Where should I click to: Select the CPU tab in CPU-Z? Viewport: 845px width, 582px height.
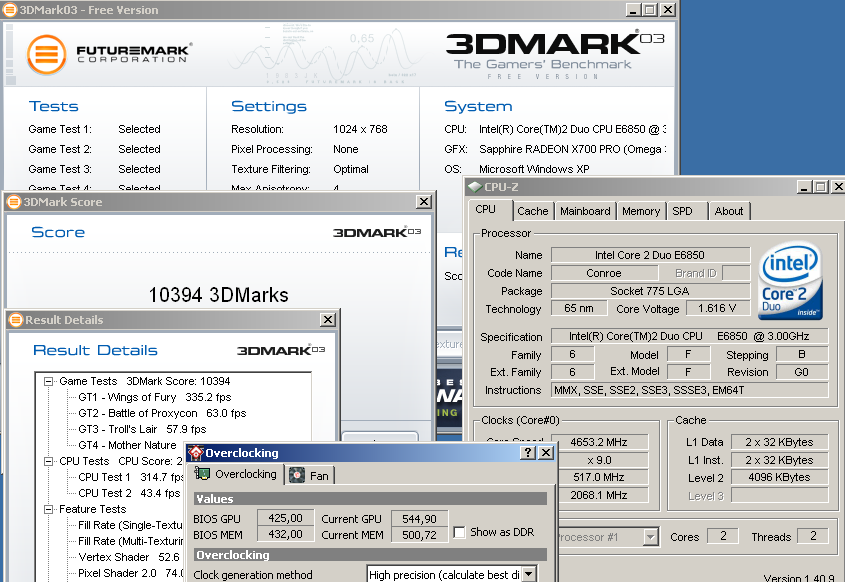point(486,209)
